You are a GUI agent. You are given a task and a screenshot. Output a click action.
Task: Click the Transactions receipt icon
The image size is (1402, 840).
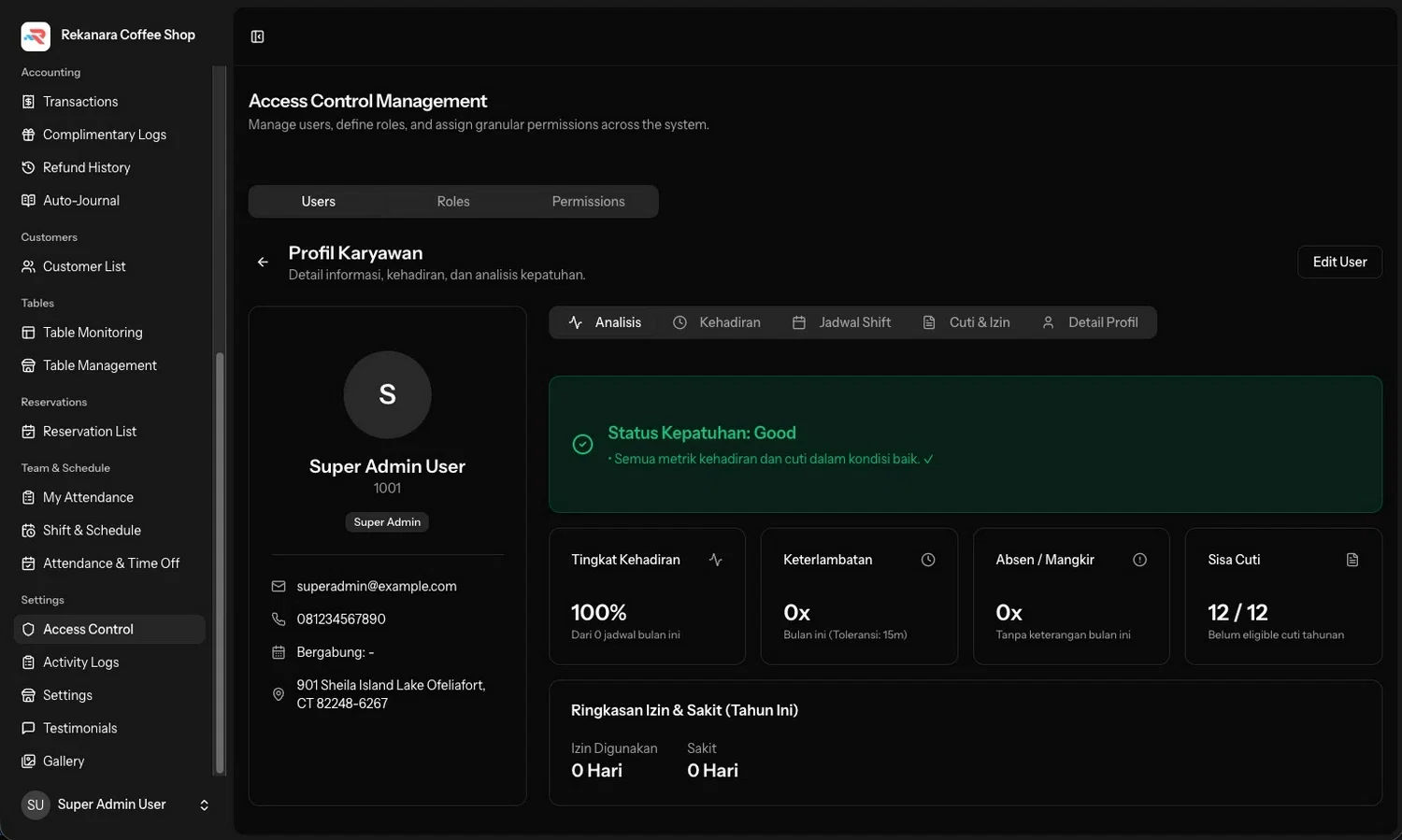coord(28,102)
